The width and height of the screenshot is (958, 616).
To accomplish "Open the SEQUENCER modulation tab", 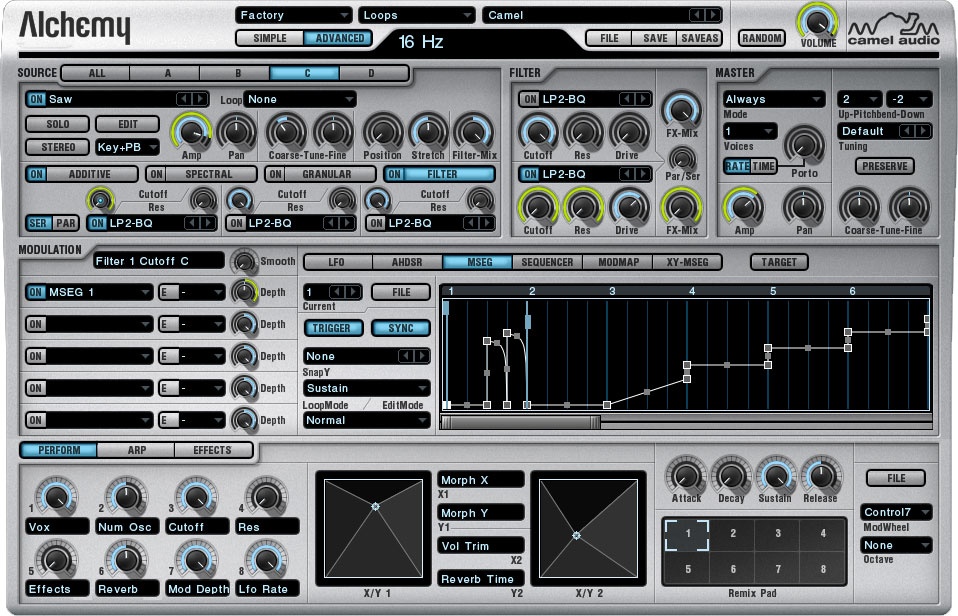I will [547, 262].
